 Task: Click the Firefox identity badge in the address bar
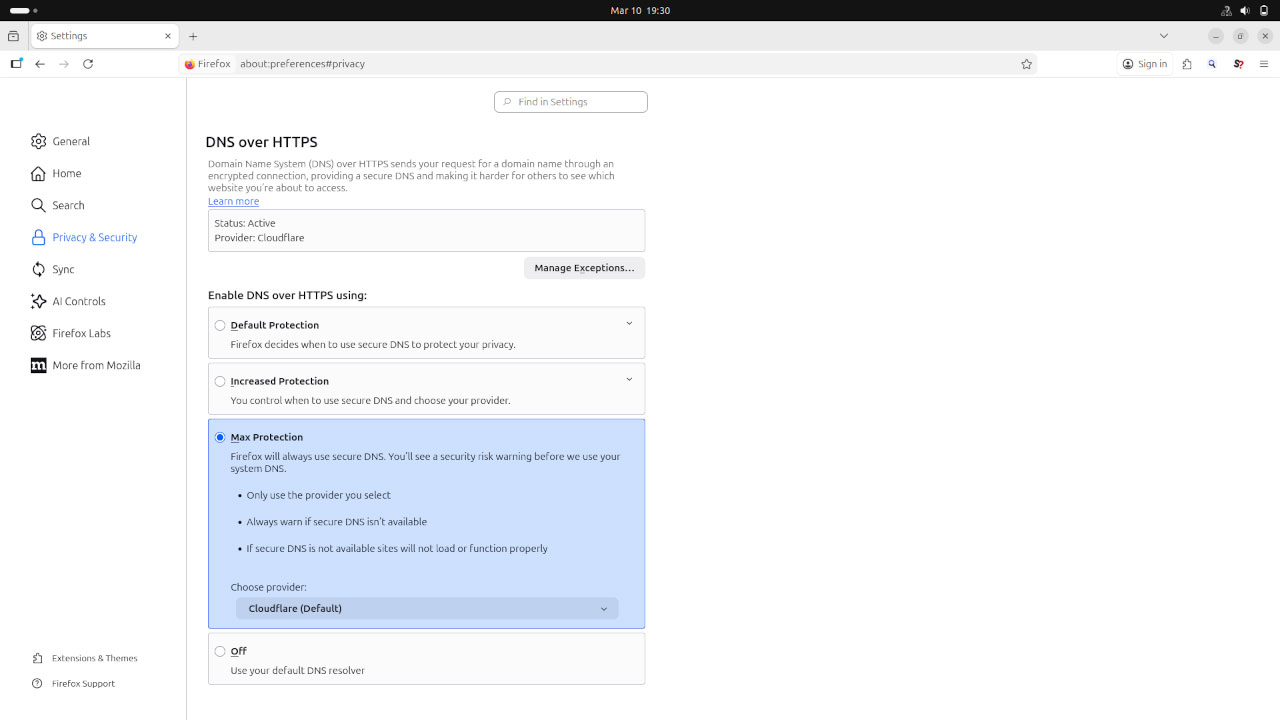(x=208, y=63)
